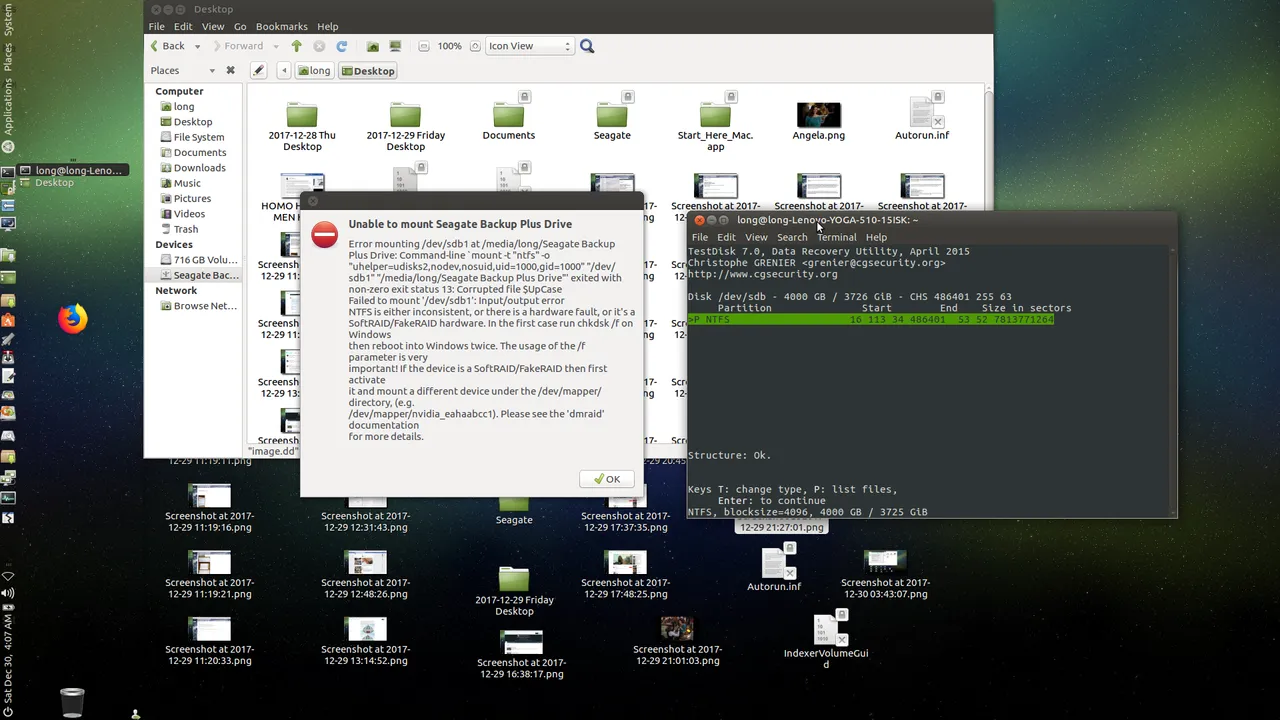Screen dimensions: 1280x720
Task: Open the terminal window's File menu
Action: click(700, 237)
